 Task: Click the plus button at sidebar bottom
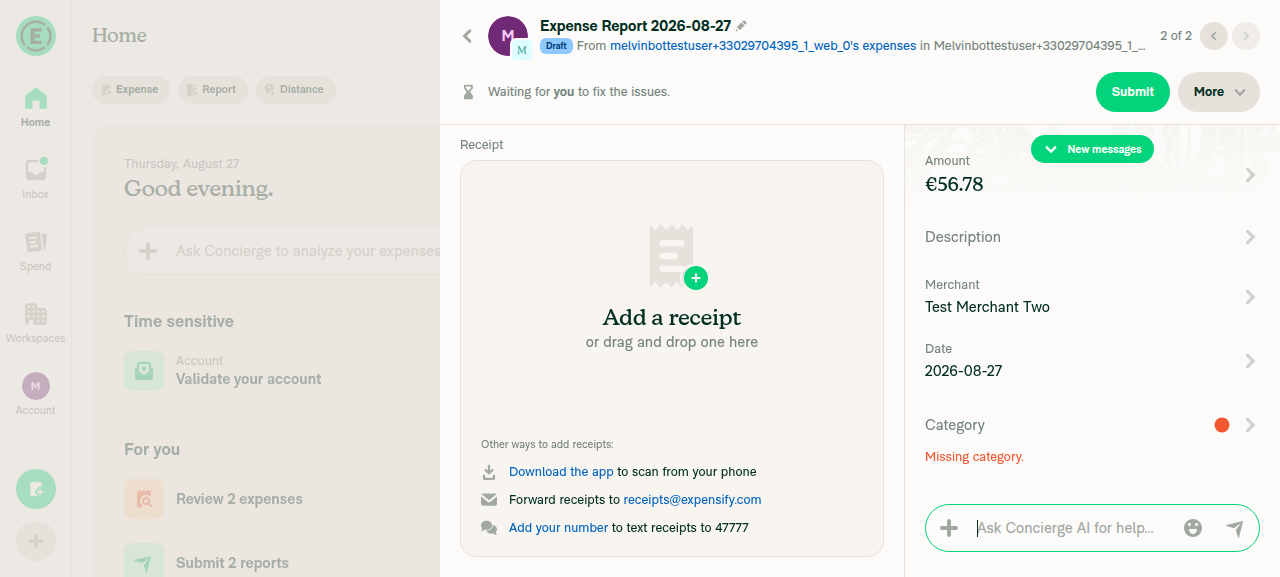point(36,541)
